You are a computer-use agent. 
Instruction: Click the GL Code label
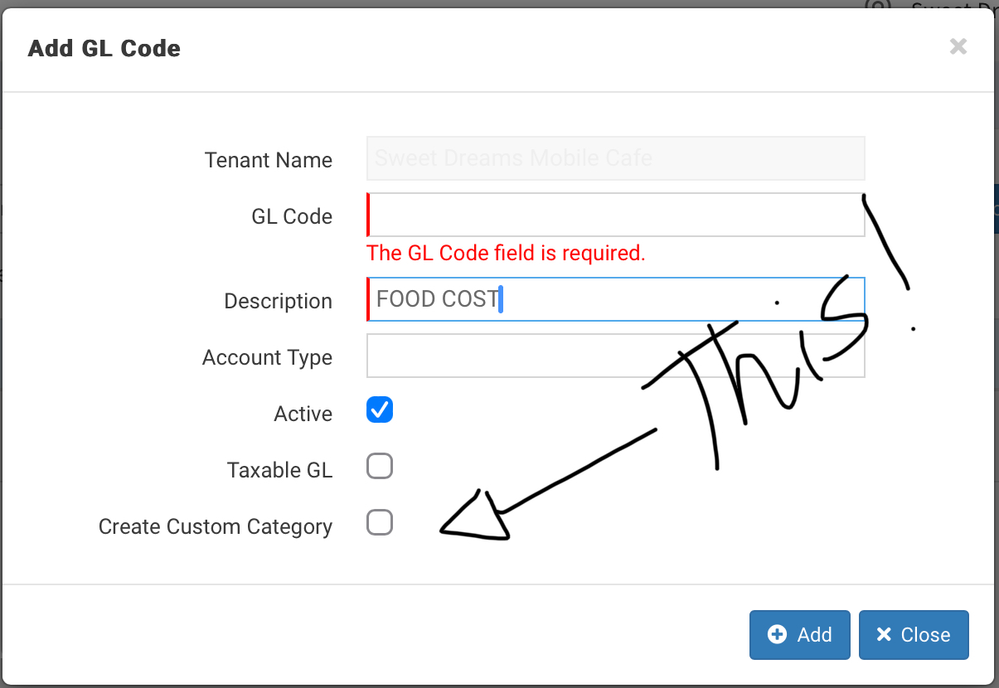coord(292,217)
